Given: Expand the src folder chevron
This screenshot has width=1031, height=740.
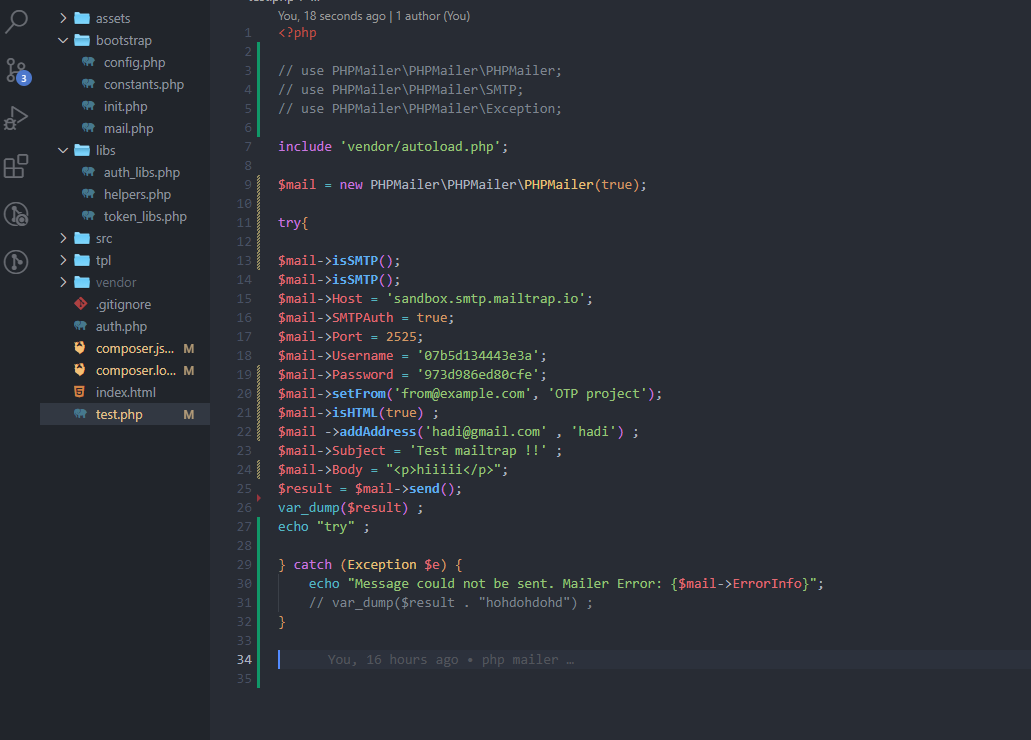Looking at the screenshot, I should [x=63, y=238].
